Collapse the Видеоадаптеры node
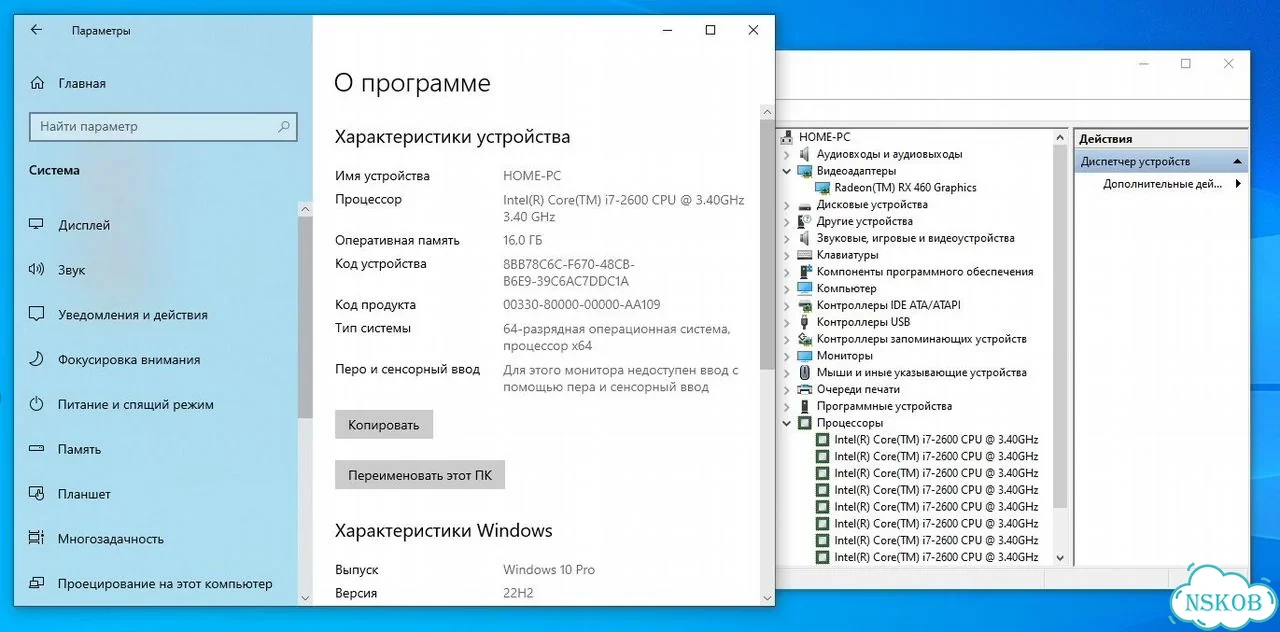This screenshot has width=1280, height=632. click(x=787, y=171)
